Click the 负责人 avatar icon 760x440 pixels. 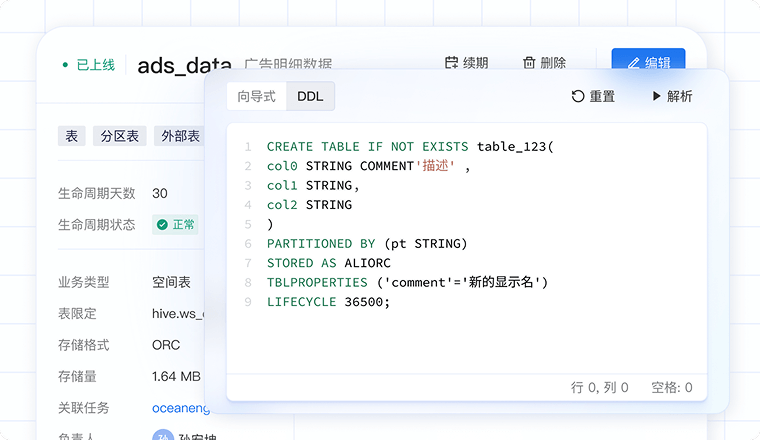coord(162,436)
